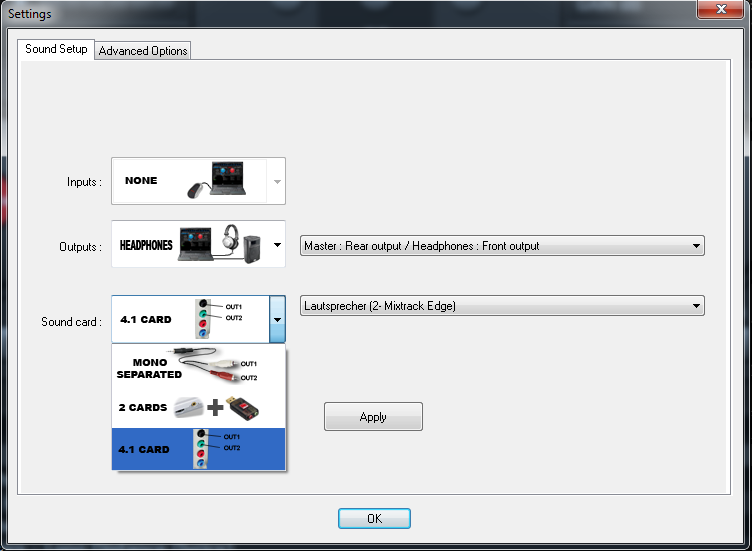Click the Sound card 4.1 CARD combo box

point(198,319)
